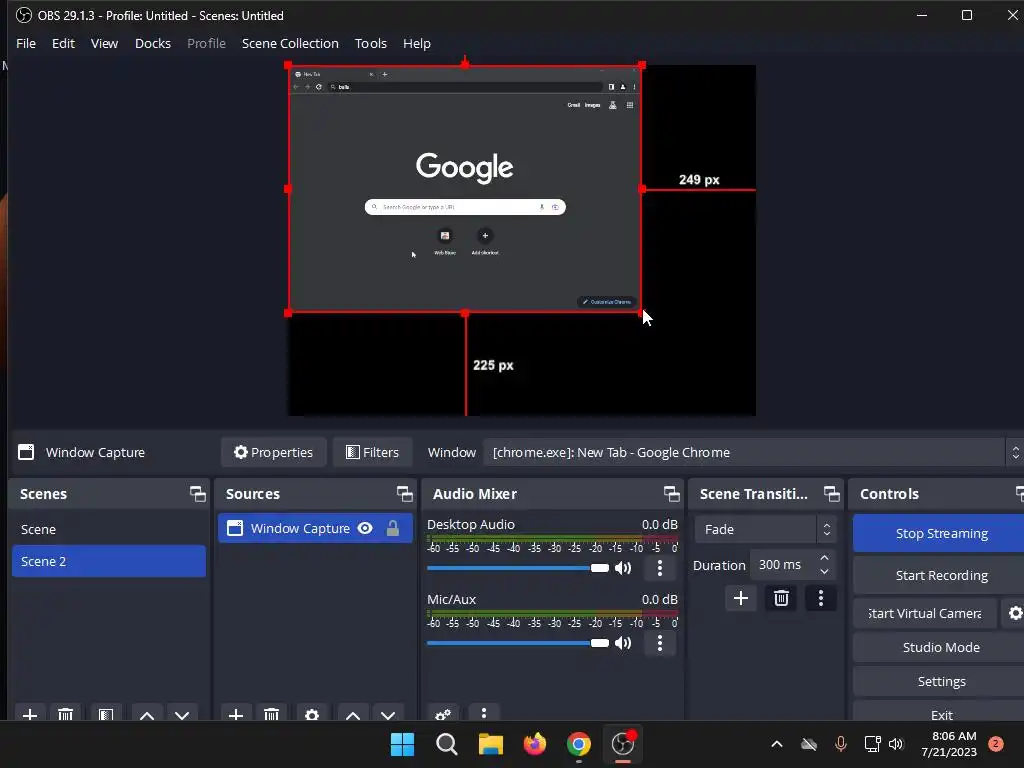Click the Duration 300 ms field
Viewport: 1024px width, 768px height.
tap(783, 565)
